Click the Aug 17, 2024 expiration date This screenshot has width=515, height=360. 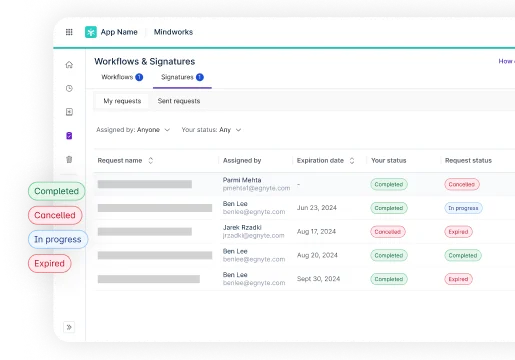[316, 231]
